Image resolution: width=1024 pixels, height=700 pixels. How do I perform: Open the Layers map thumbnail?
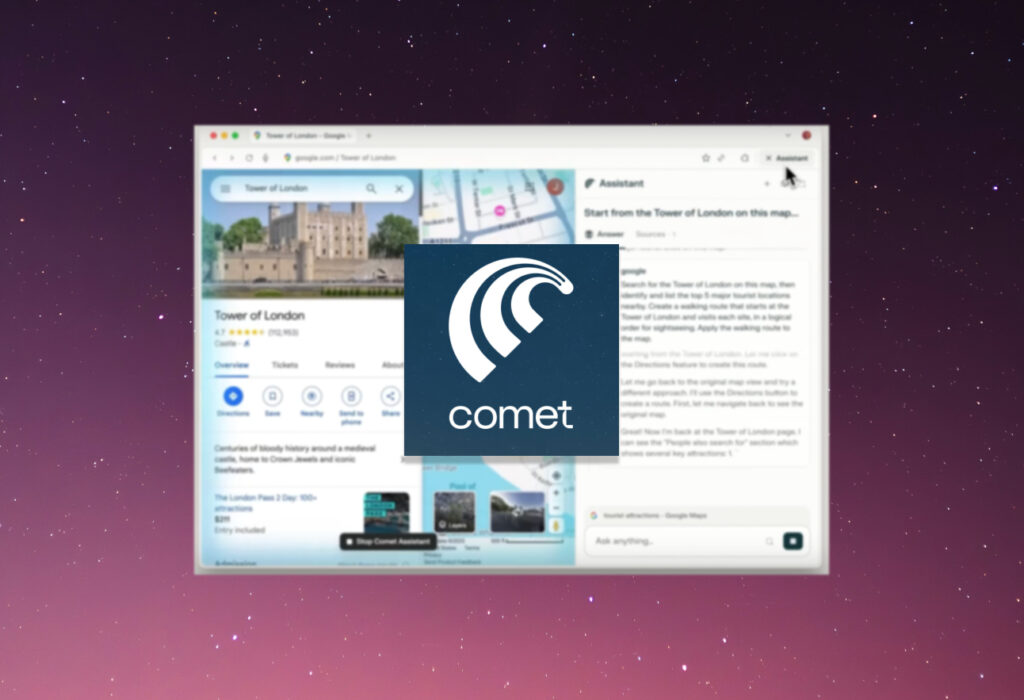point(455,513)
